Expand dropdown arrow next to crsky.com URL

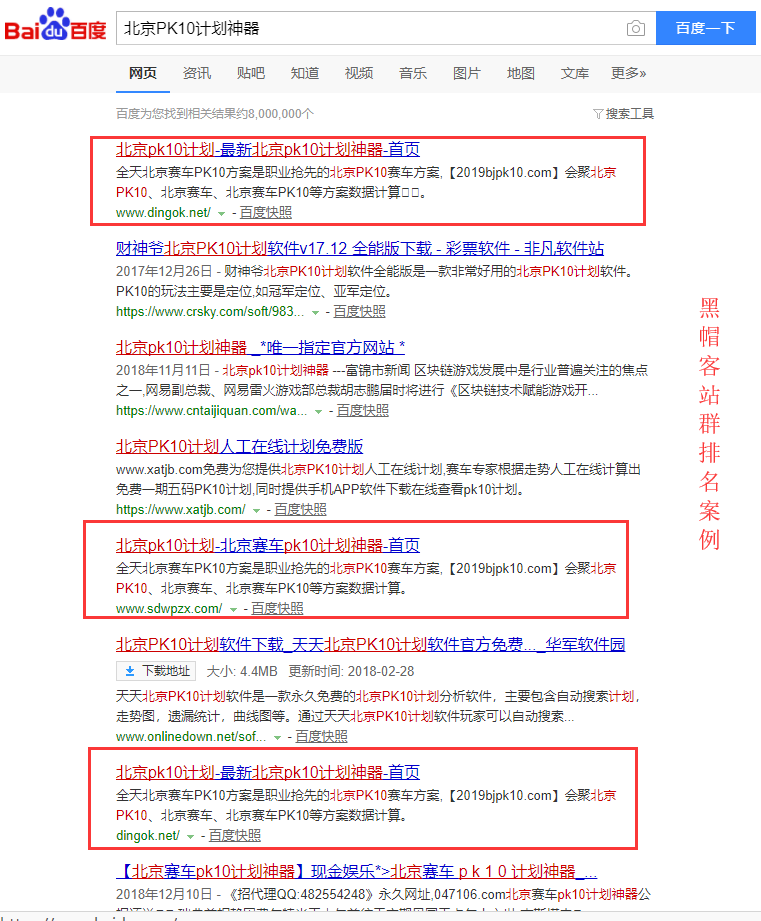tap(315, 312)
